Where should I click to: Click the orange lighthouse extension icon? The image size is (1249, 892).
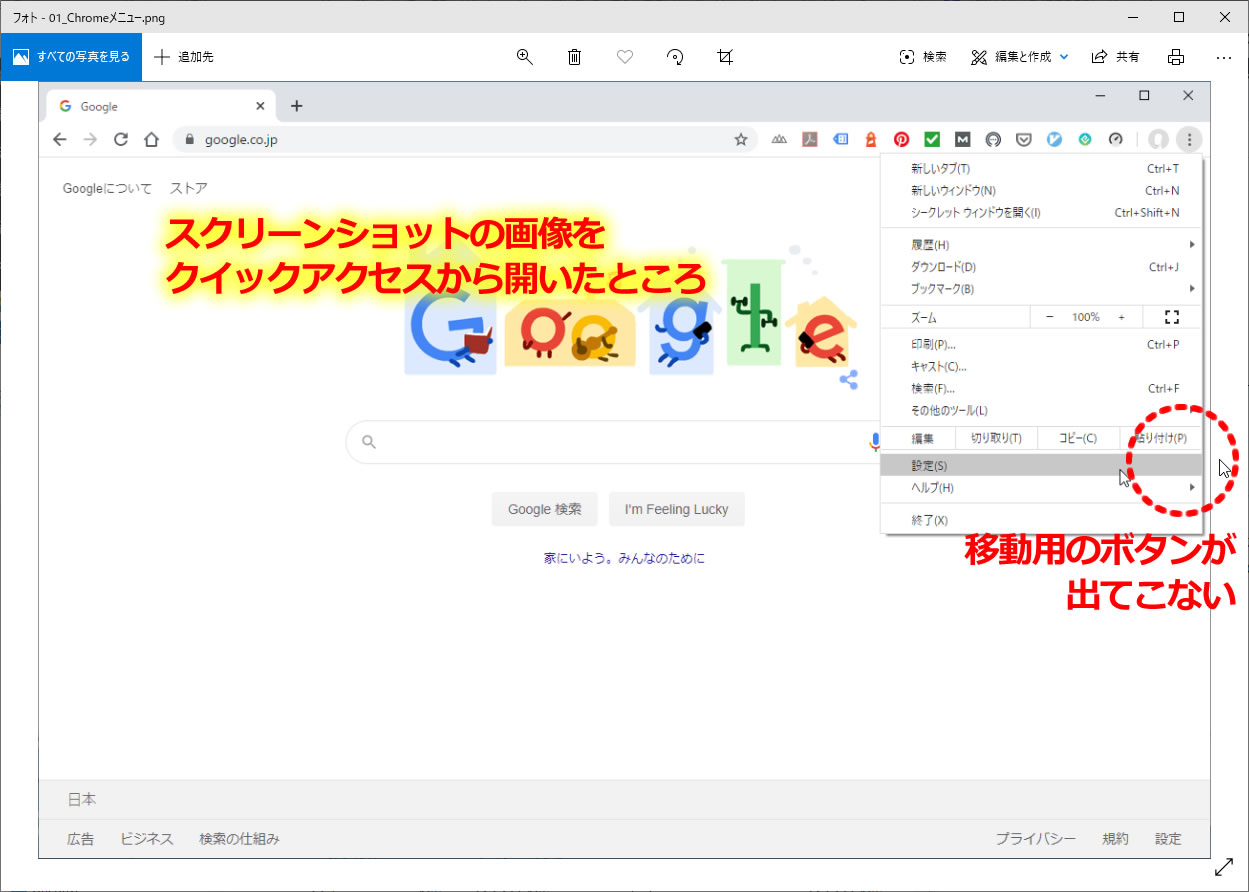coord(871,140)
